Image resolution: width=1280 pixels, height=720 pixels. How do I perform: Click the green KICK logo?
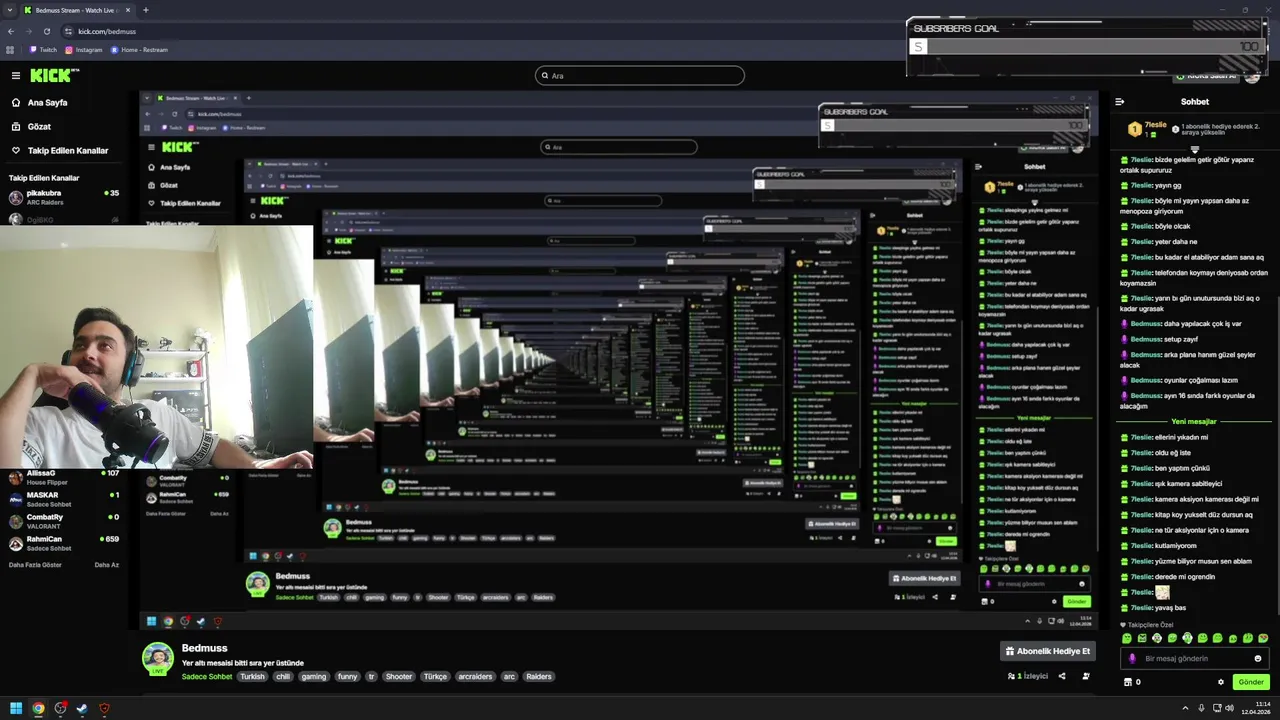pyautogui.click(x=52, y=75)
